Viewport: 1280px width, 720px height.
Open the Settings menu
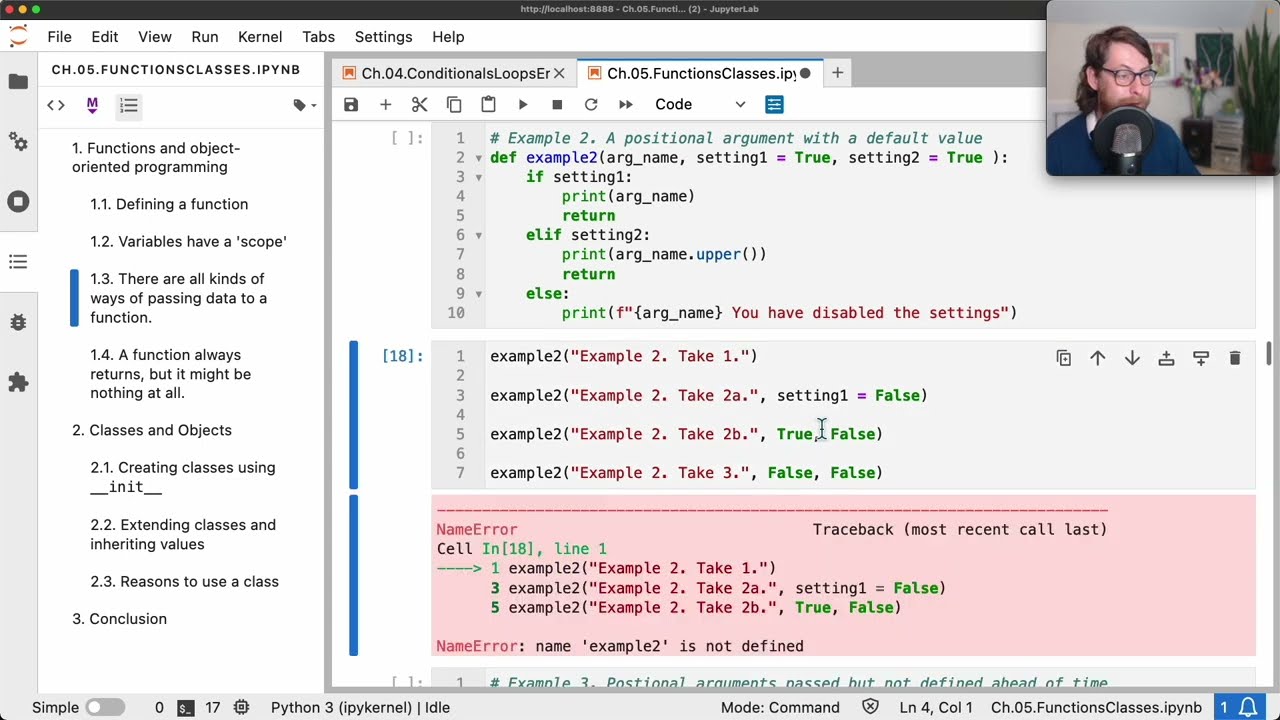click(x=383, y=37)
